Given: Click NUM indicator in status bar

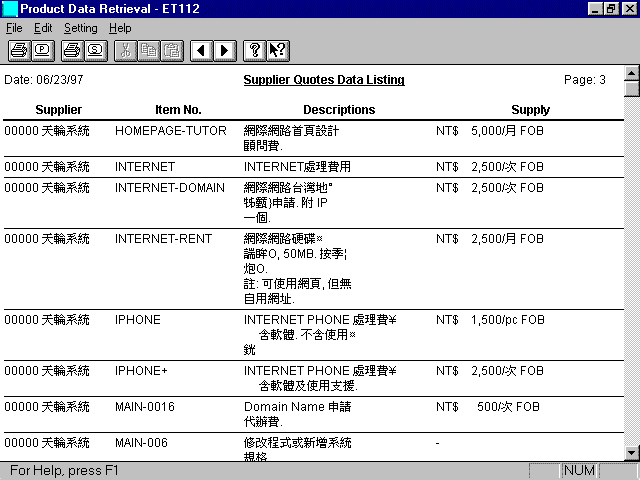Looking at the screenshot, I should pos(579,471).
